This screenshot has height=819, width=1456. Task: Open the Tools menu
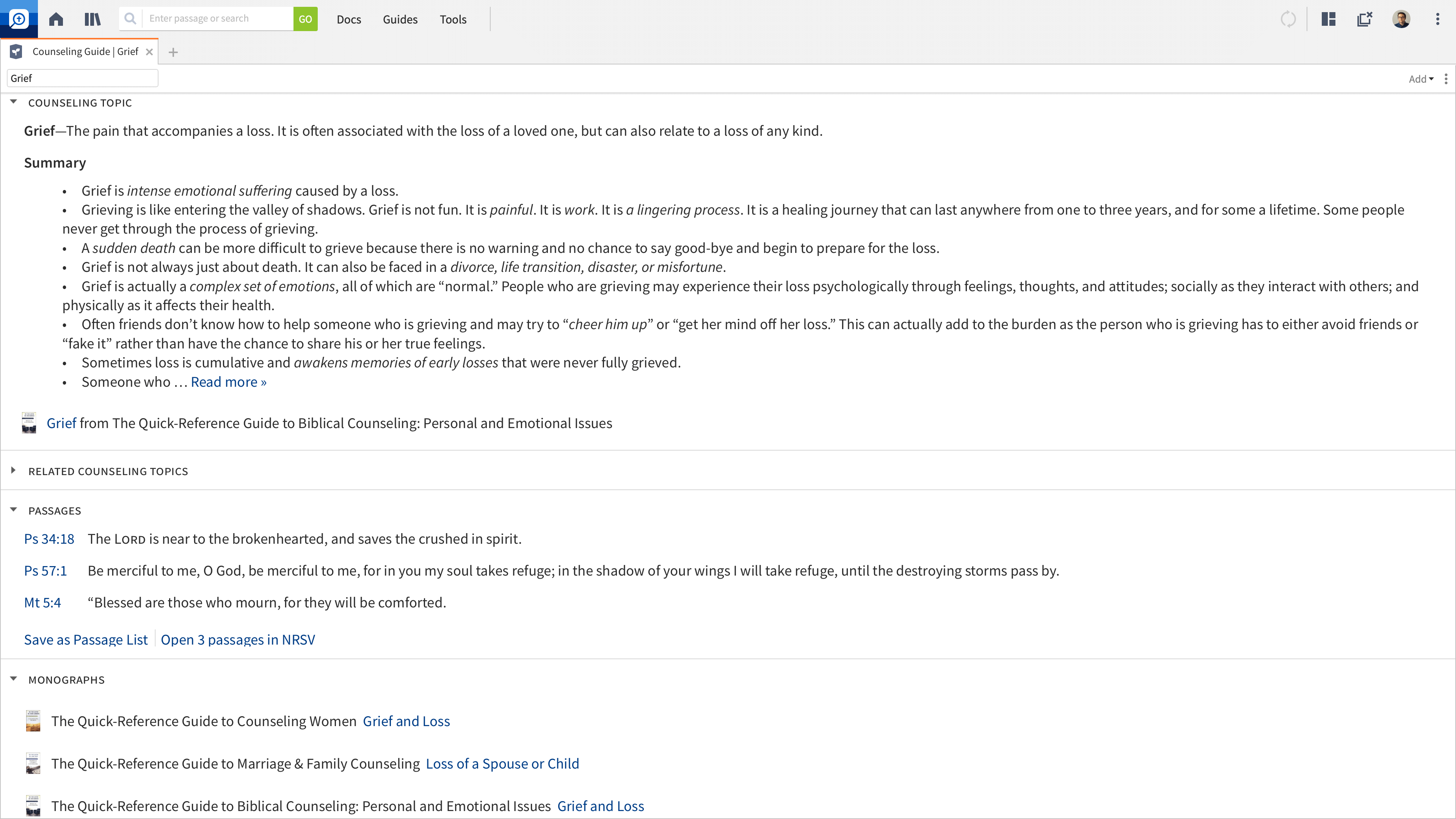(x=453, y=19)
